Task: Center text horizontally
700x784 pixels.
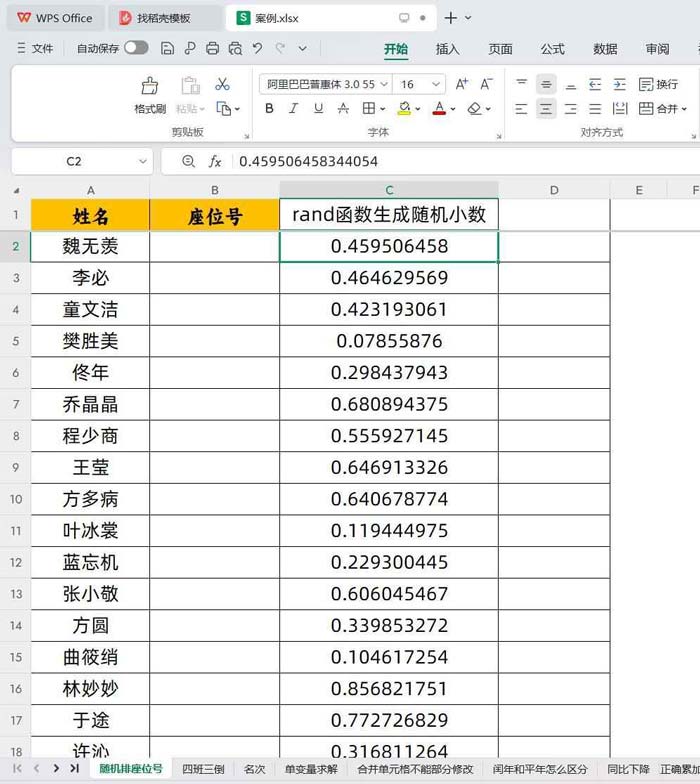Action: coord(546,108)
